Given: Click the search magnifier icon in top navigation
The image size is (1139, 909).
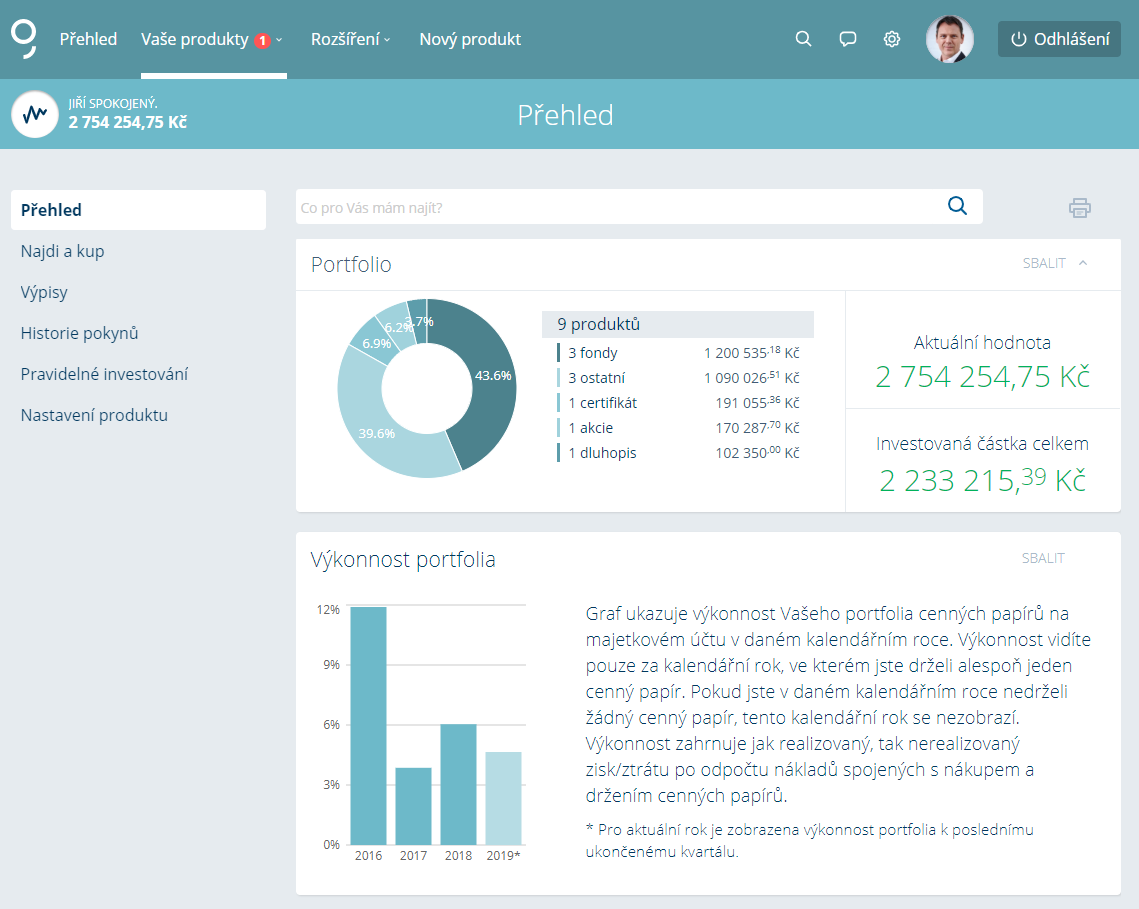Looking at the screenshot, I should pyautogui.click(x=803, y=39).
